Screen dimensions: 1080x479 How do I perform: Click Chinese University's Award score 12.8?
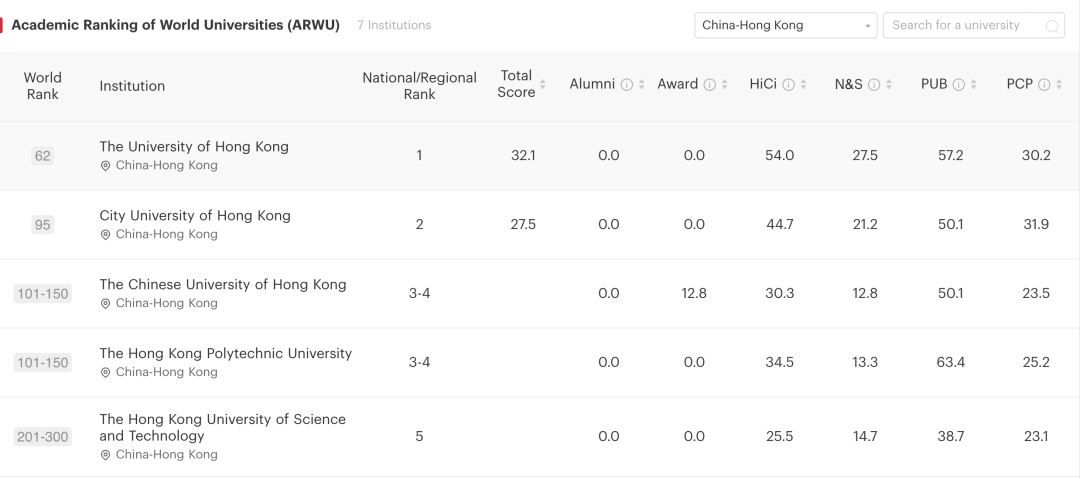click(x=694, y=294)
